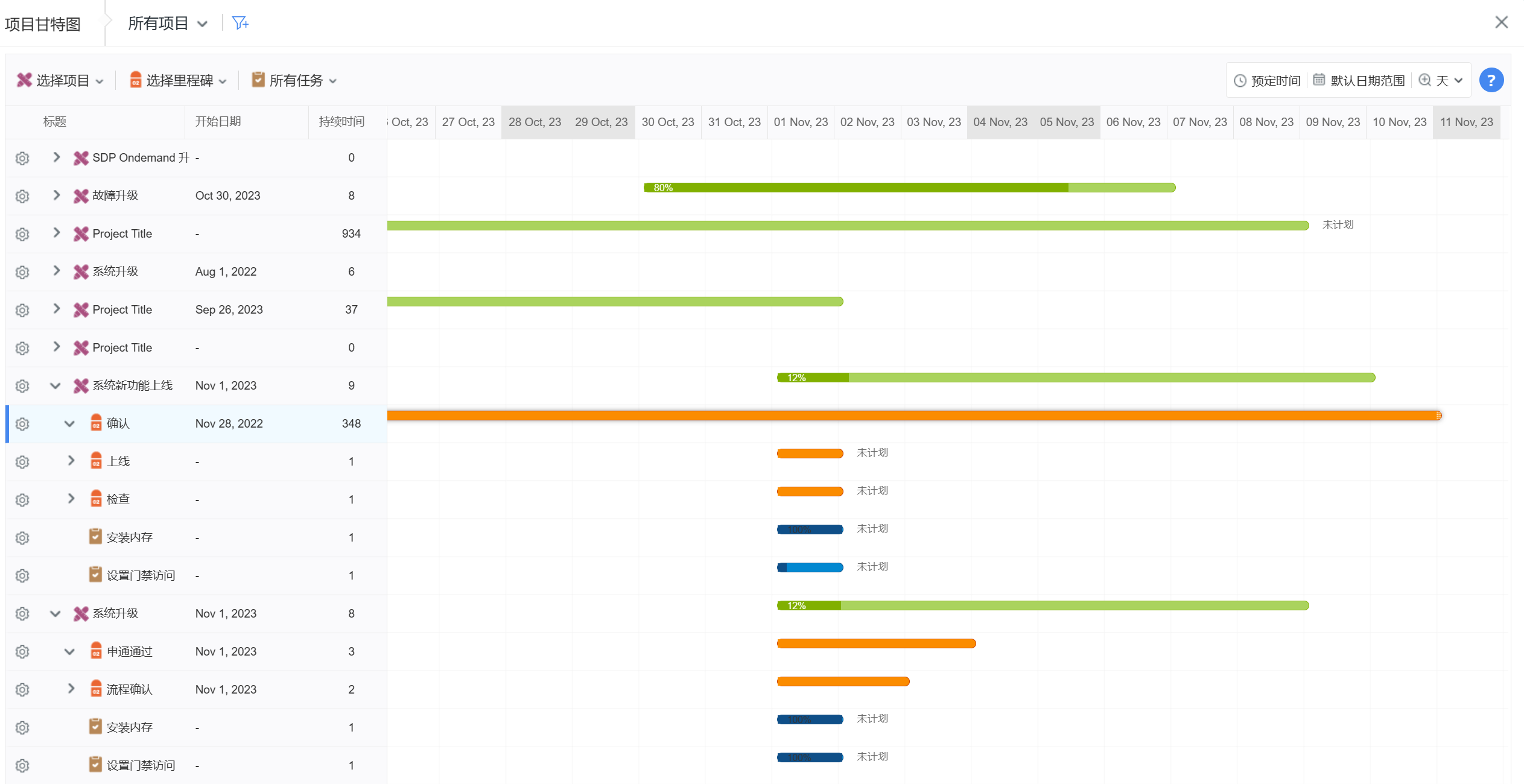Click the milestone icon next to 上线

[96, 461]
